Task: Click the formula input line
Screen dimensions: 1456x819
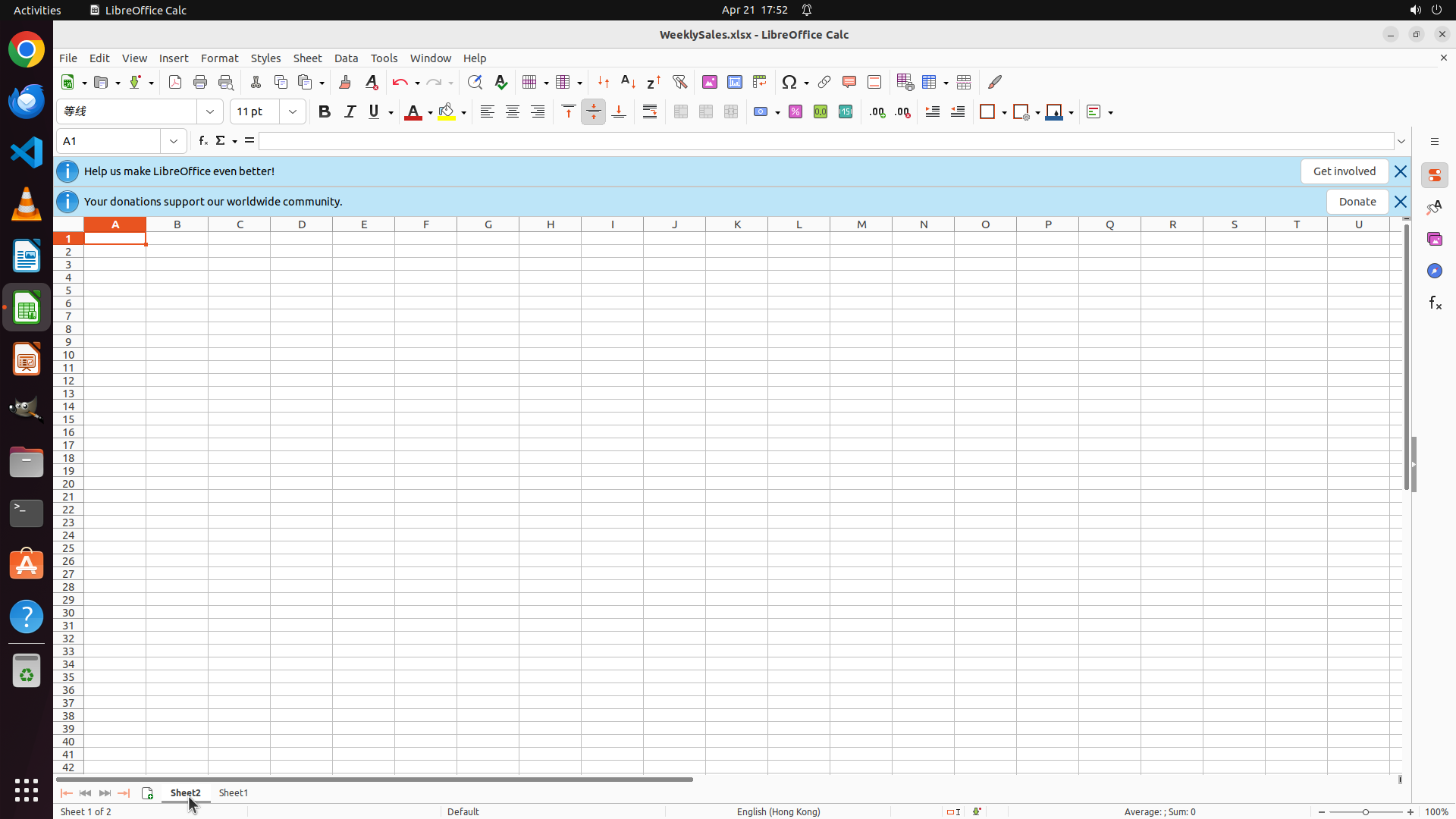Action: [x=825, y=141]
